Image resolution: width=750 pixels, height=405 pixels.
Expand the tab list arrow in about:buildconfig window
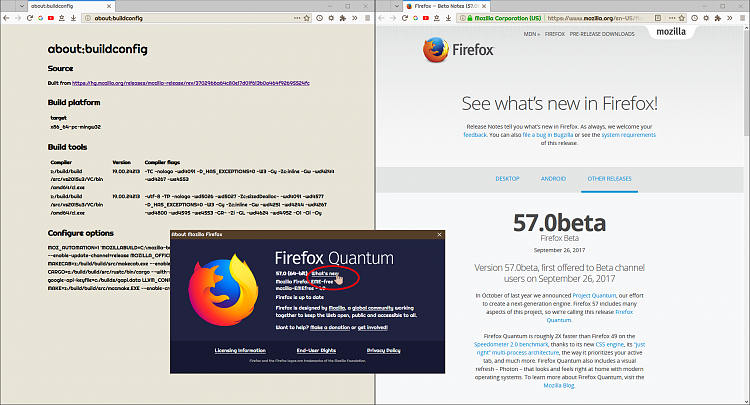22,6
